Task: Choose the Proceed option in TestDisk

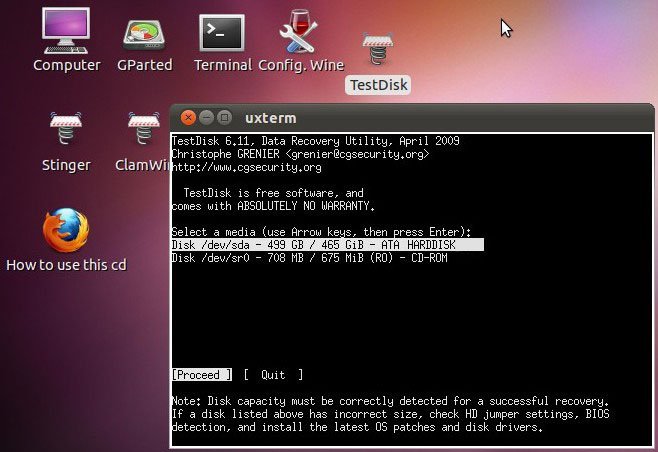Action: (x=201, y=374)
